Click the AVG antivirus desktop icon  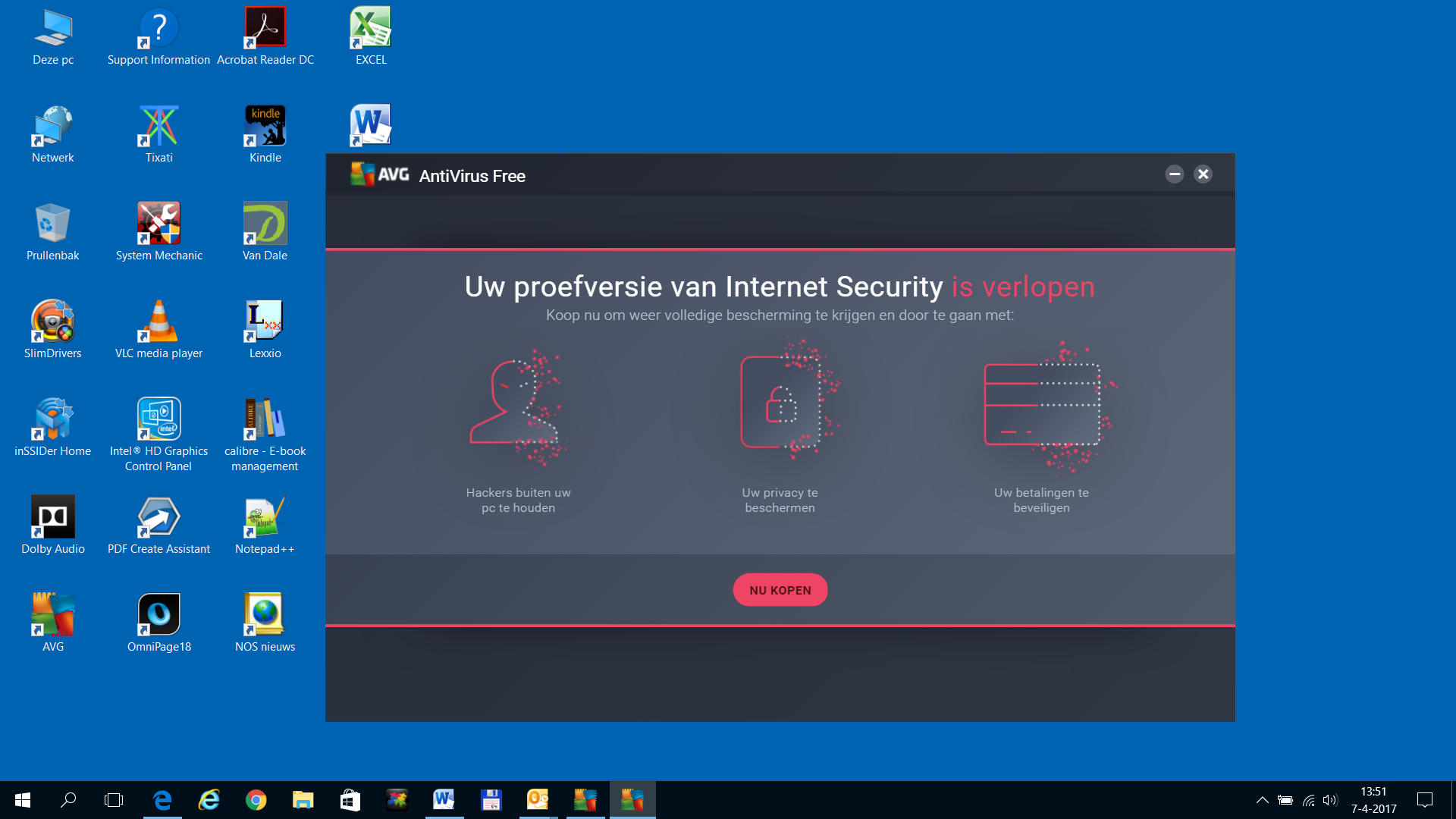pos(52,614)
